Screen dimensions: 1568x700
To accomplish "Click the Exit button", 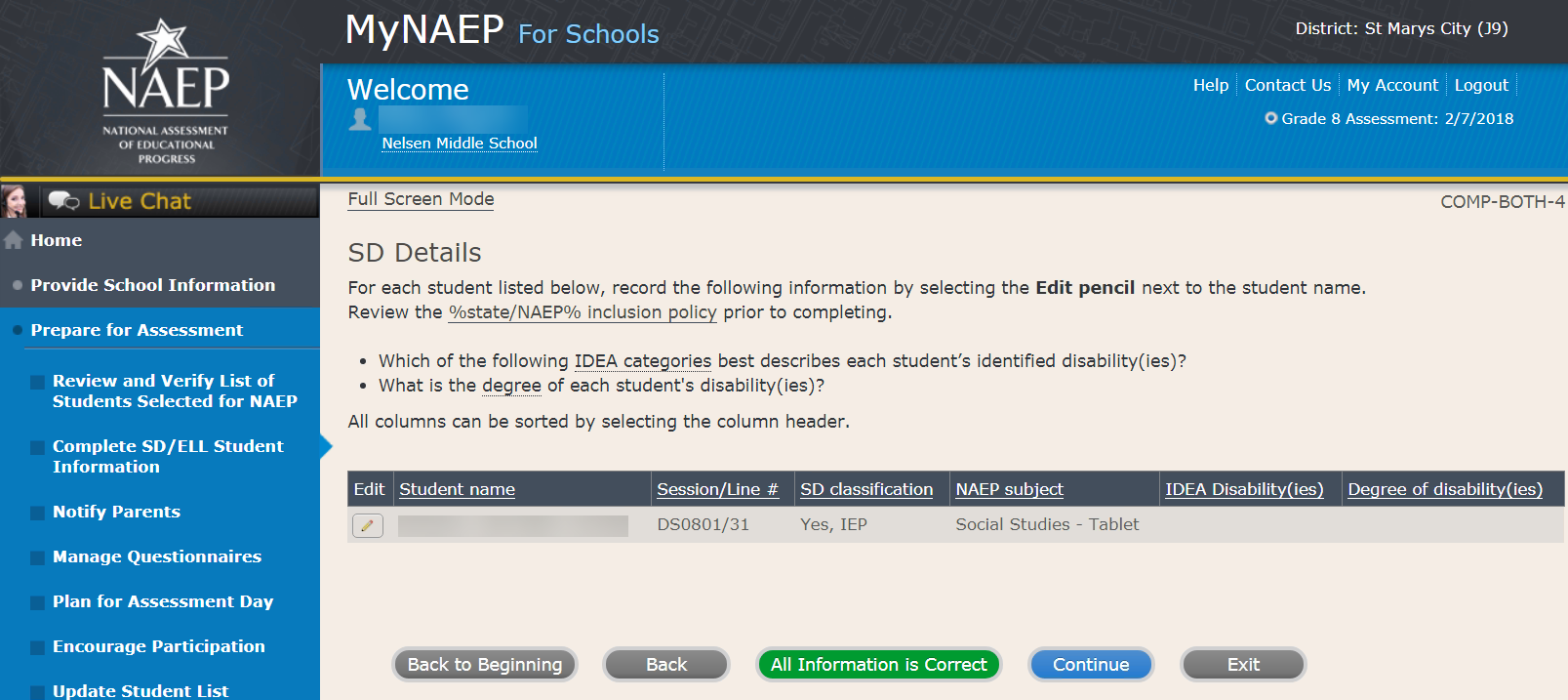I will coord(1243,665).
